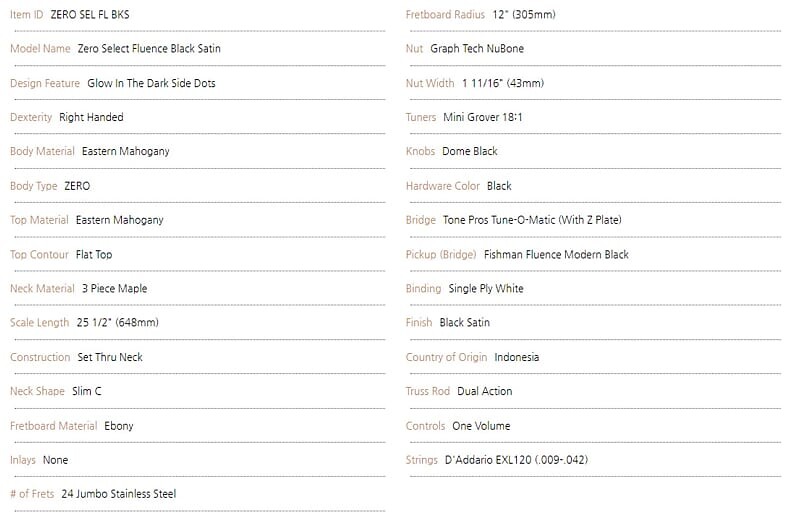Click the Set Thru Neck construction value
The image size is (800, 532).
click(110, 357)
